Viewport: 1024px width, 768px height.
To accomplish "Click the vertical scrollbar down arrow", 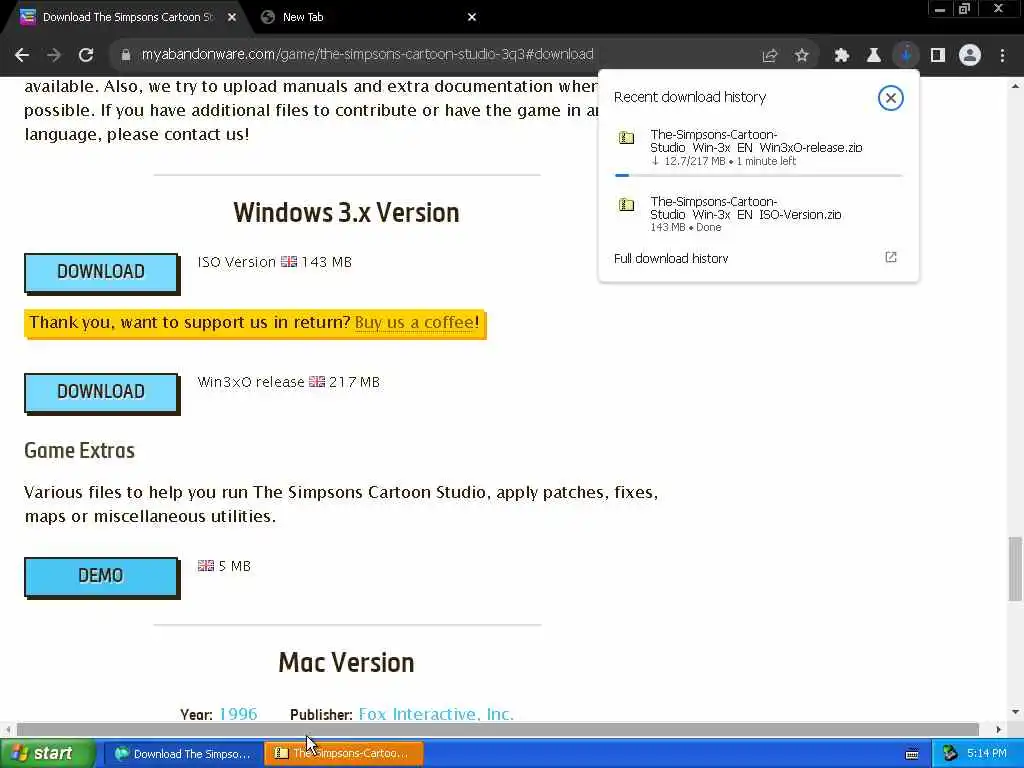I will tap(1015, 712).
